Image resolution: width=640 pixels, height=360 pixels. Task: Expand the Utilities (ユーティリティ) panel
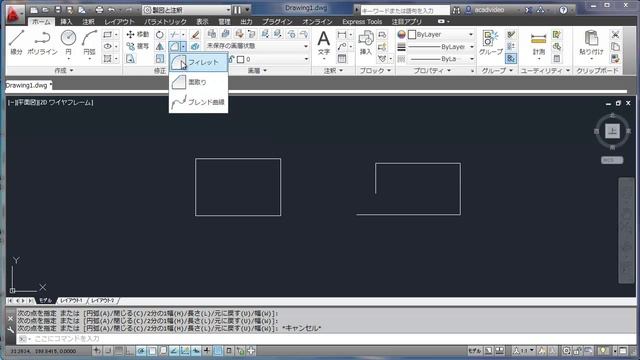(545, 71)
